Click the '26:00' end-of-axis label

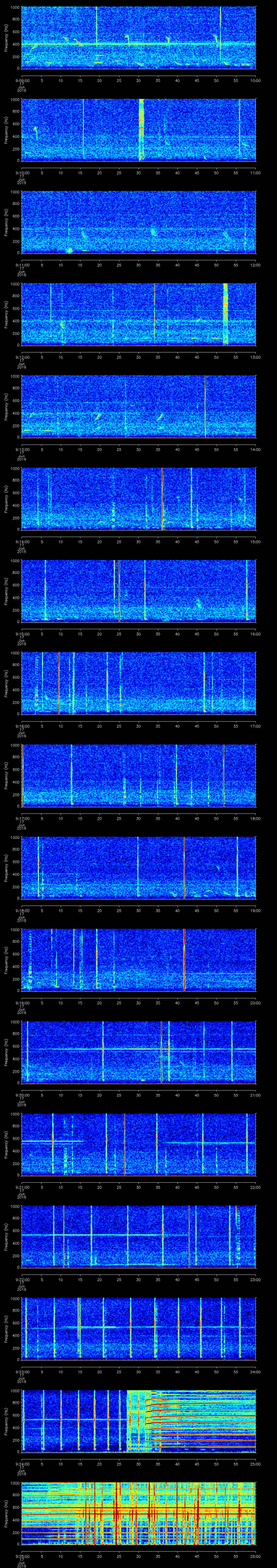(x=256, y=1556)
